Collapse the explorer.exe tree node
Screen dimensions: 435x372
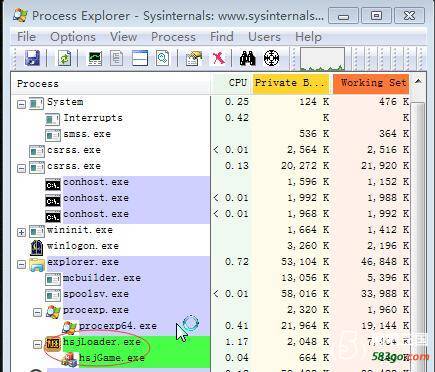[21, 265]
